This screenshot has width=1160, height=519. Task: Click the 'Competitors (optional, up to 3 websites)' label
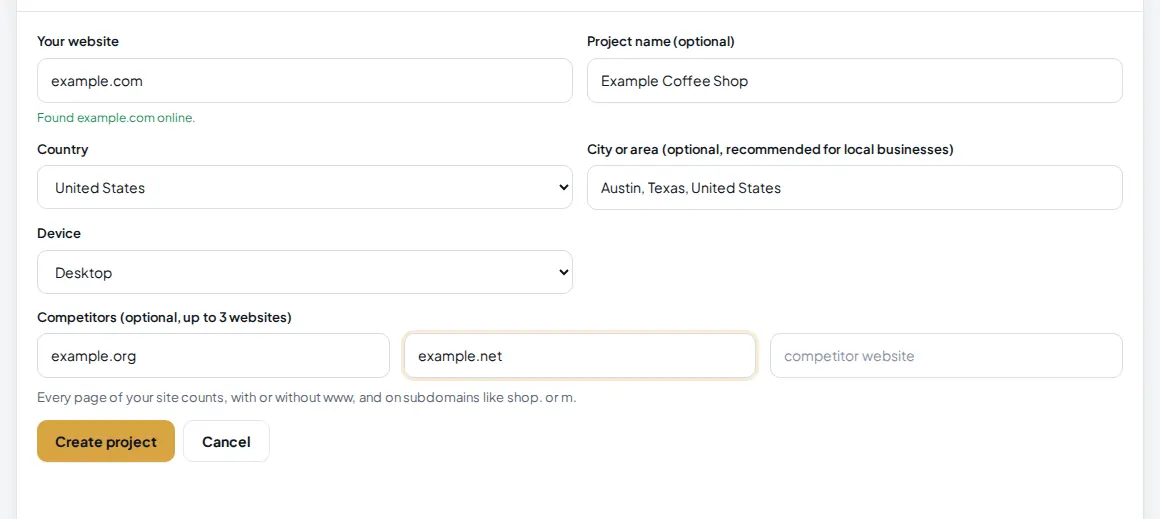164,318
